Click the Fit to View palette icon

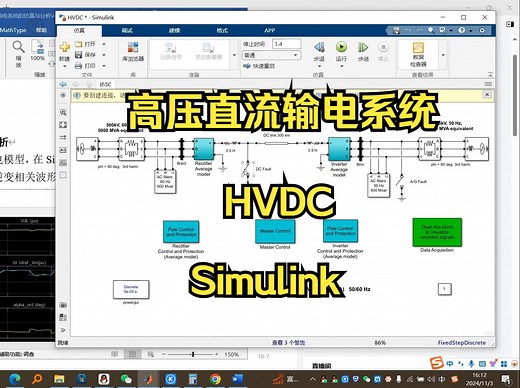(63, 125)
